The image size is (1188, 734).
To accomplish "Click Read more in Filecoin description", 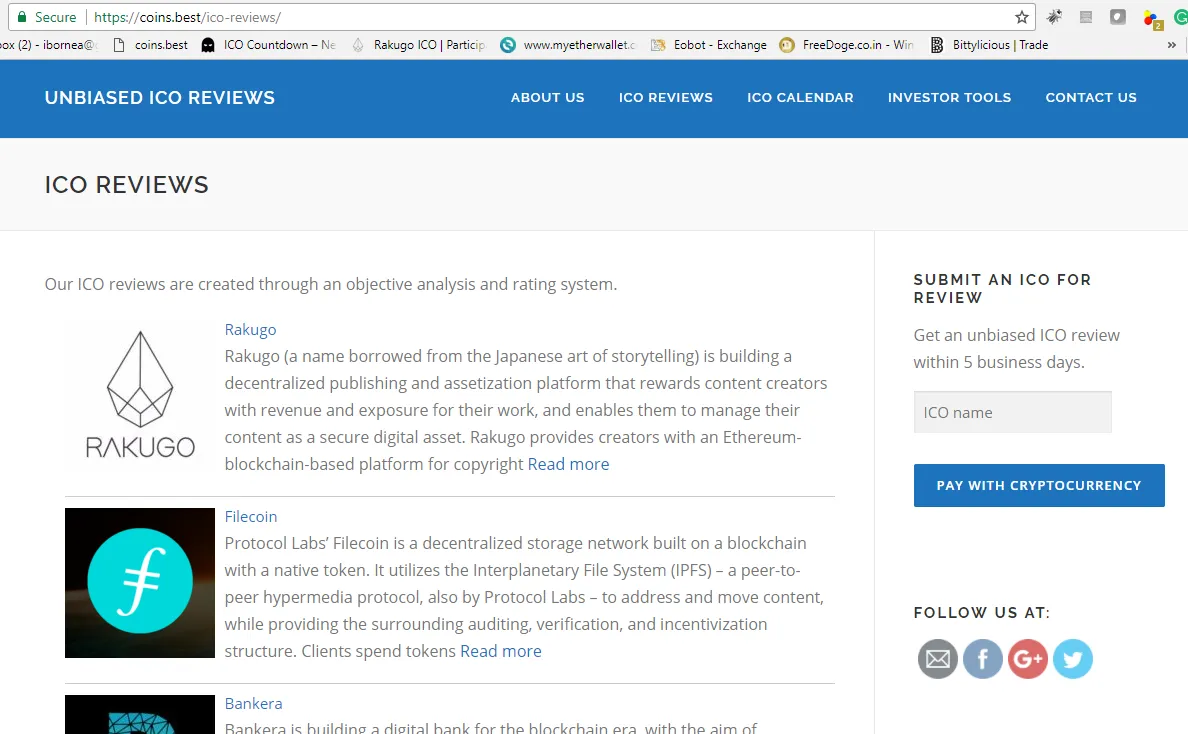I will point(501,651).
